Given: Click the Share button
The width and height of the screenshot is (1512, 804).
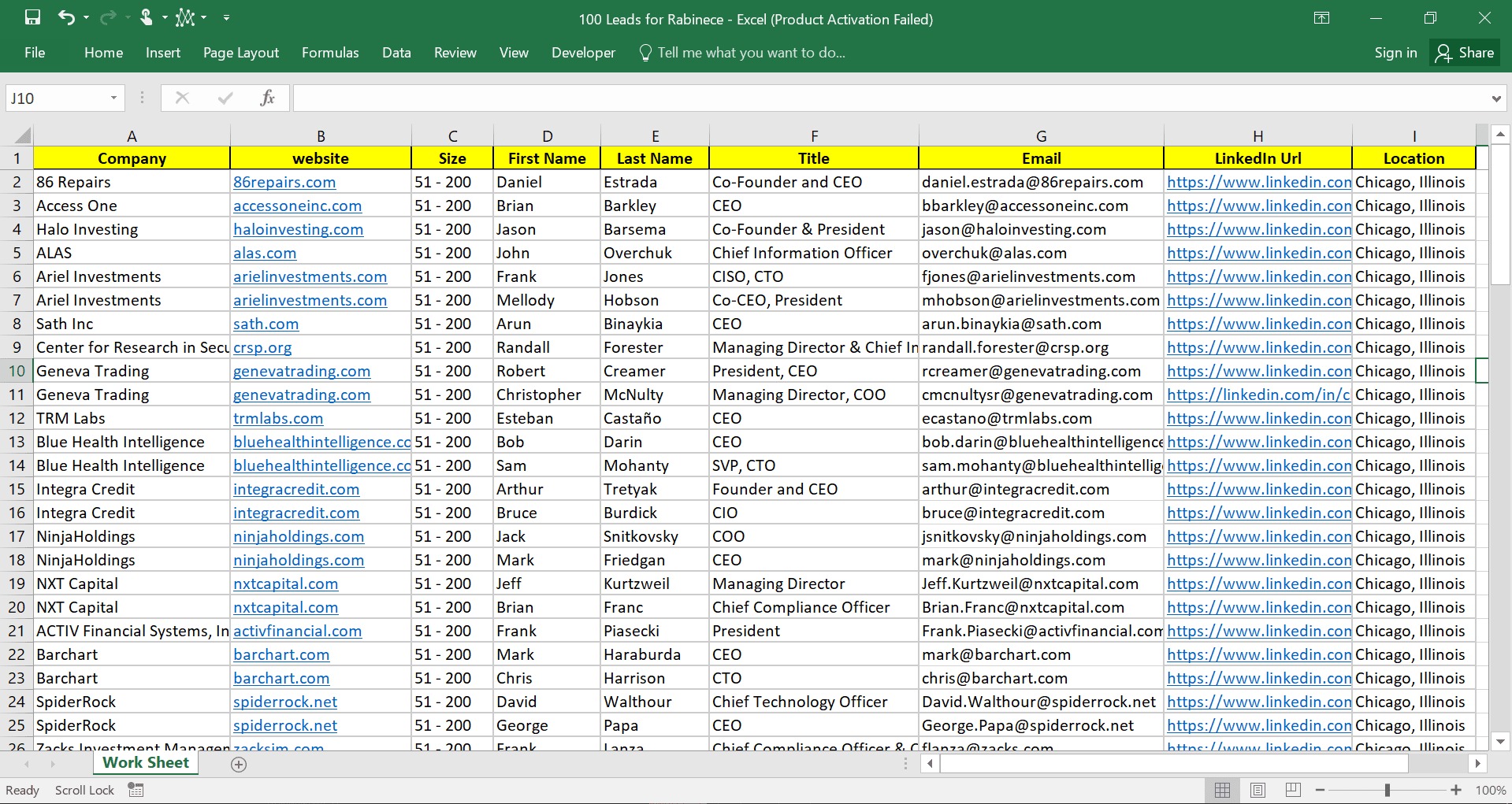Looking at the screenshot, I should point(1464,53).
